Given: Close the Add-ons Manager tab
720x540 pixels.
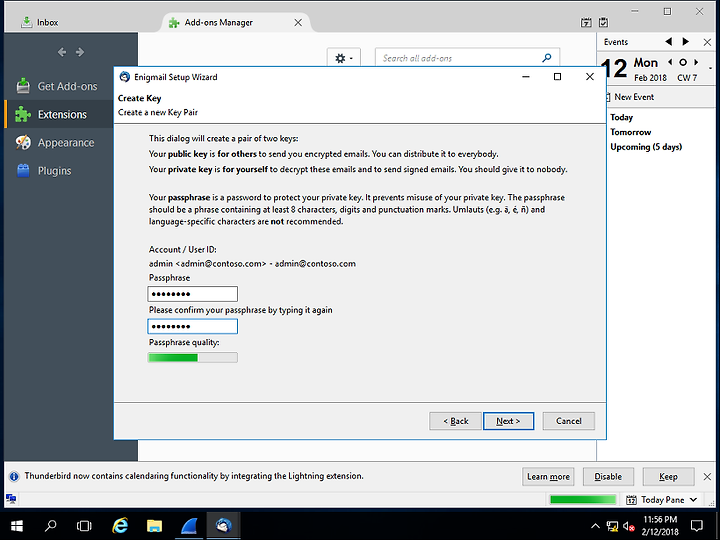Looking at the screenshot, I should tap(298, 22).
